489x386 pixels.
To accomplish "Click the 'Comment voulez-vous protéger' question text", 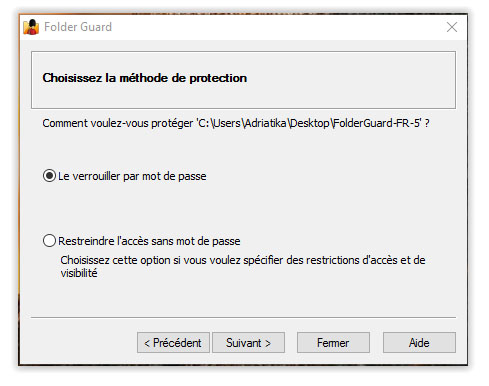I will coord(118,123).
